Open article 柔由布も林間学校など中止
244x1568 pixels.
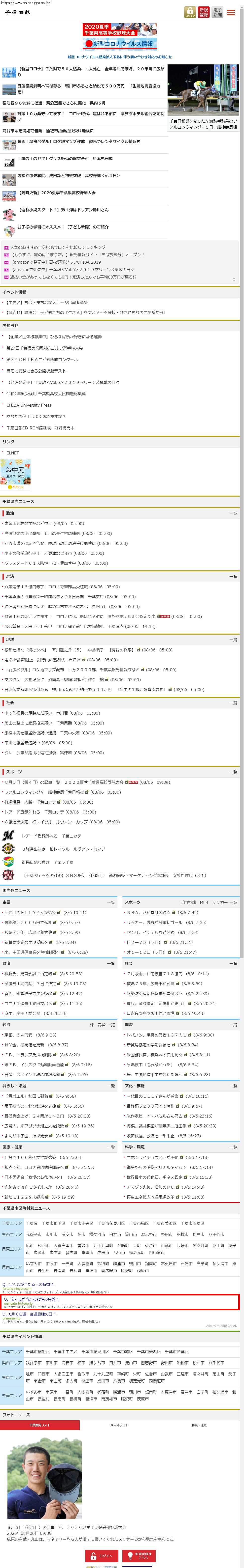pos(28,524)
